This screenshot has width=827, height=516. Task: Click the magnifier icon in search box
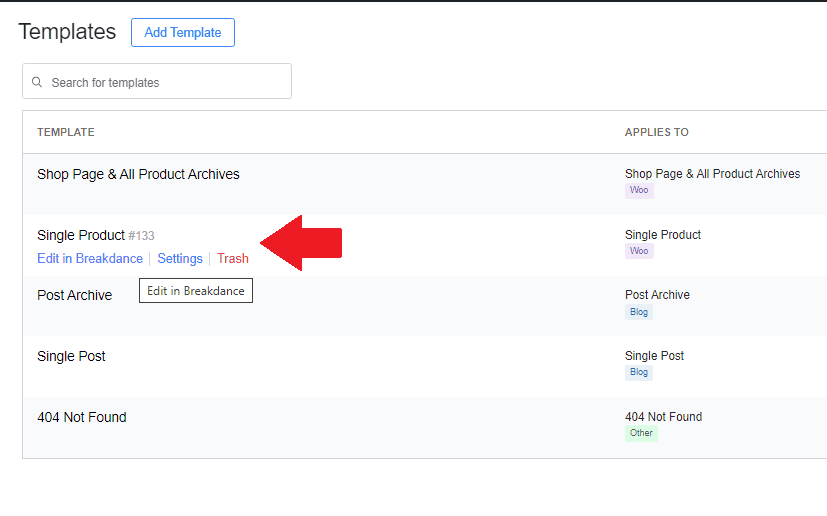tap(38, 82)
